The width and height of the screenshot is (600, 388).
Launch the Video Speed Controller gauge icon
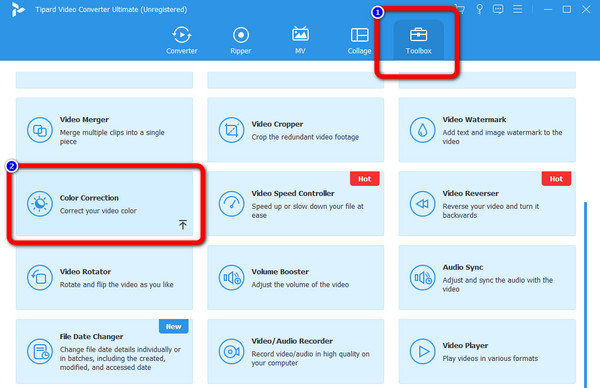click(231, 204)
